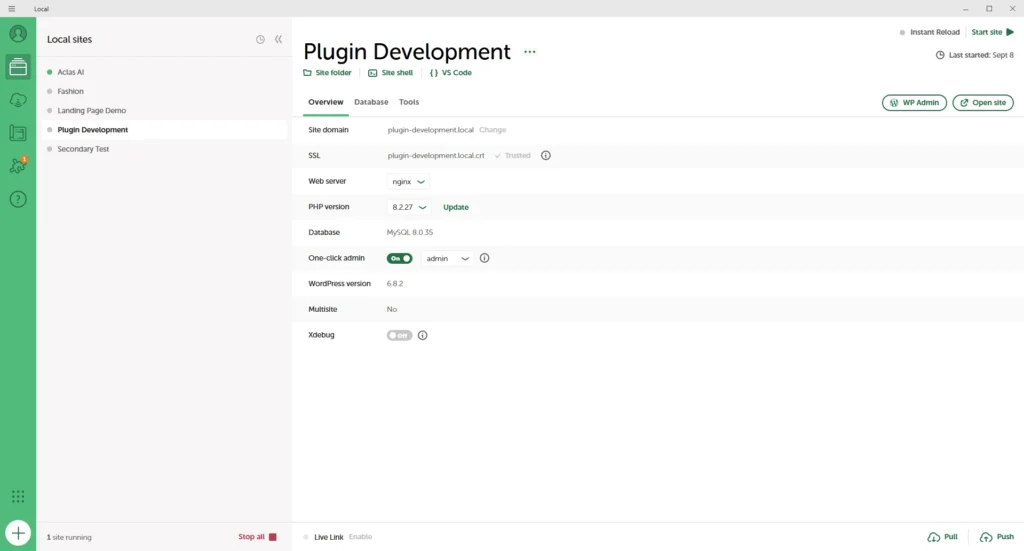The width and height of the screenshot is (1024, 551).
Task: Switch to the Tools tab
Action: point(409,102)
